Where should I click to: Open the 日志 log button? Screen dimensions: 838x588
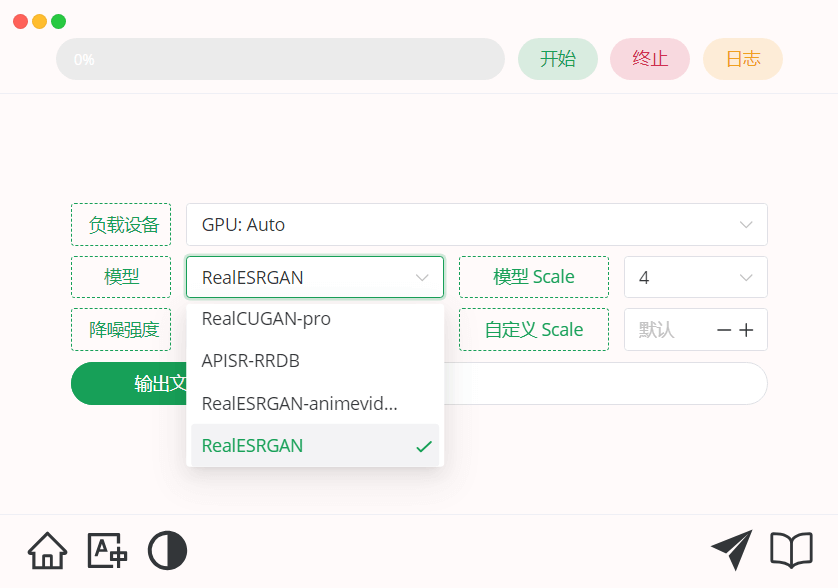(x=743, y=59)
